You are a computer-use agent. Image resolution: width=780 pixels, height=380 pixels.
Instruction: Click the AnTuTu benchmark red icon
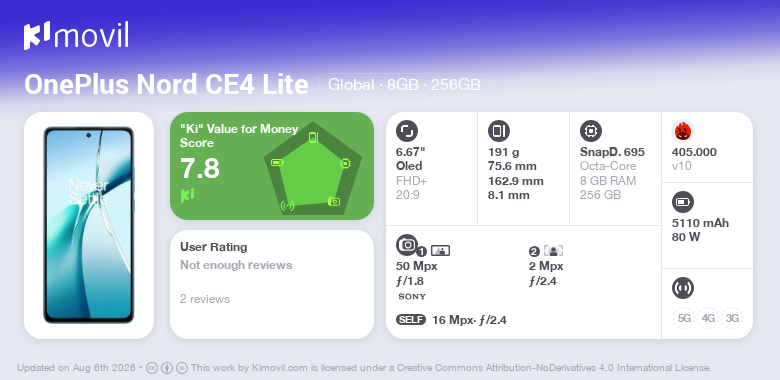[683, 131]
